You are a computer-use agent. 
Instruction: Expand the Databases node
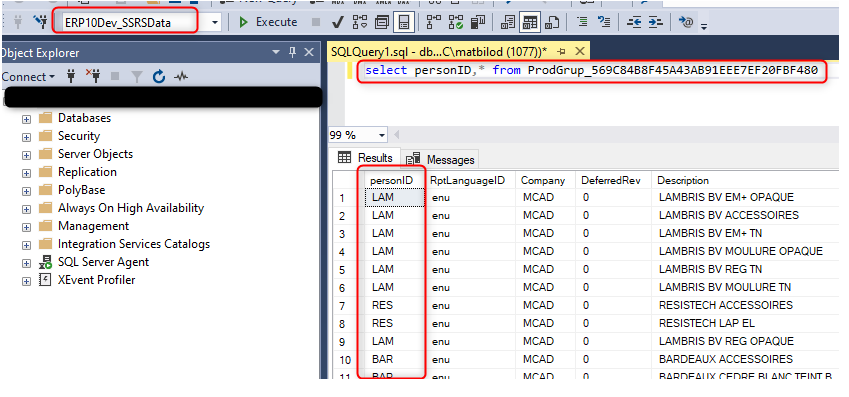pos(26,119)
